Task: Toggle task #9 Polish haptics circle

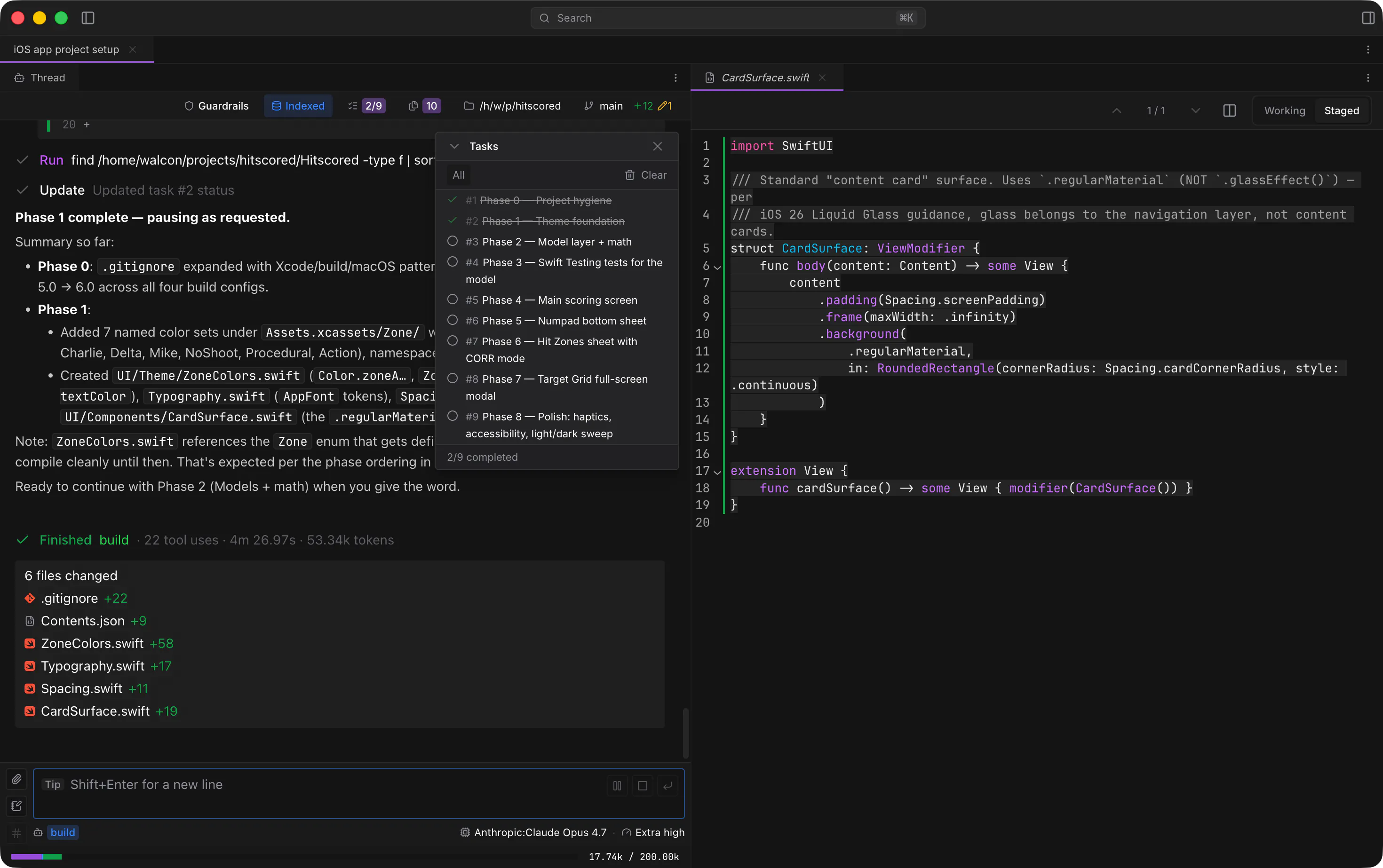Action: (453, 416)
